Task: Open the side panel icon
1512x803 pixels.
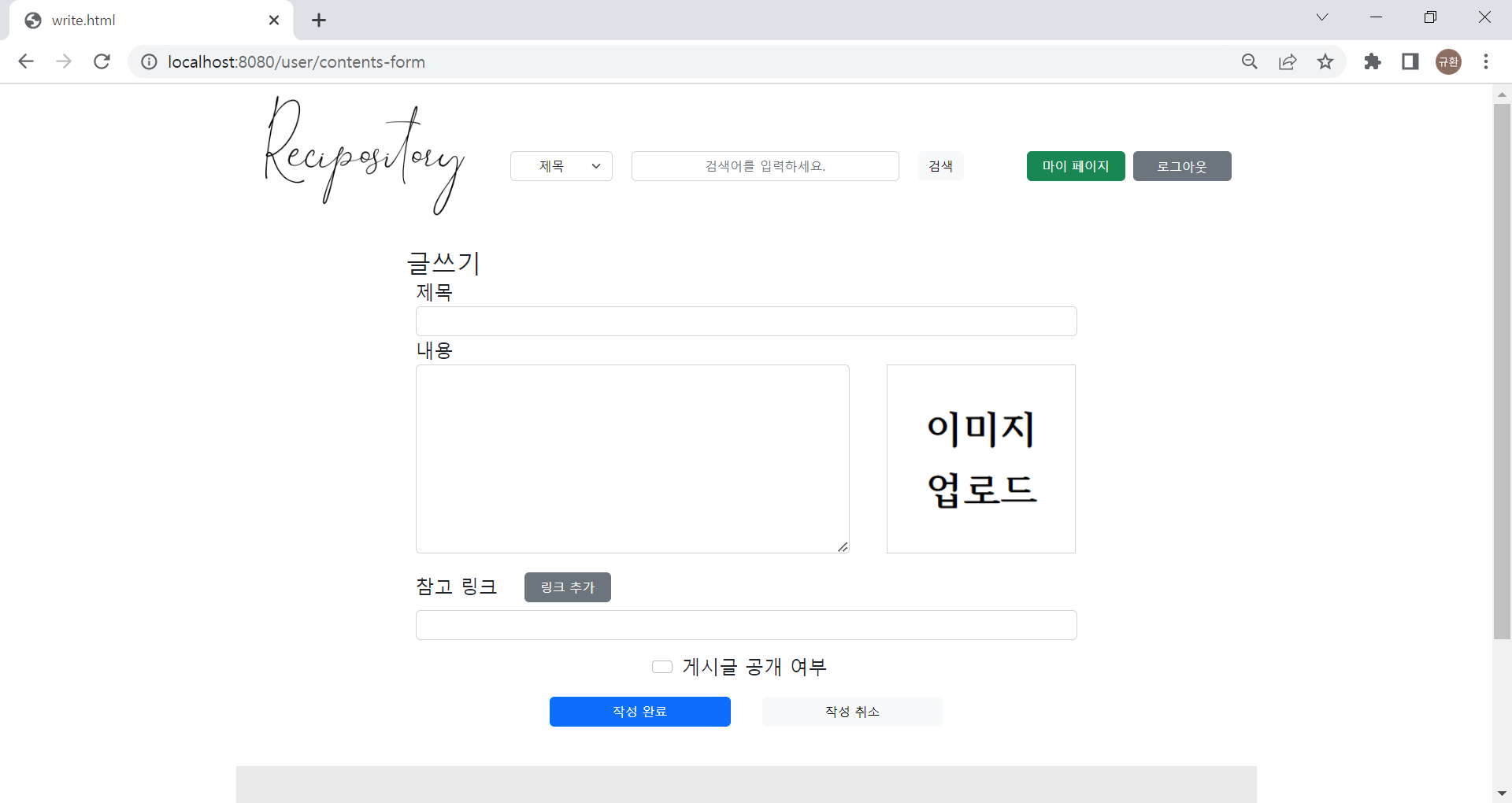Action: (1410, 61)
